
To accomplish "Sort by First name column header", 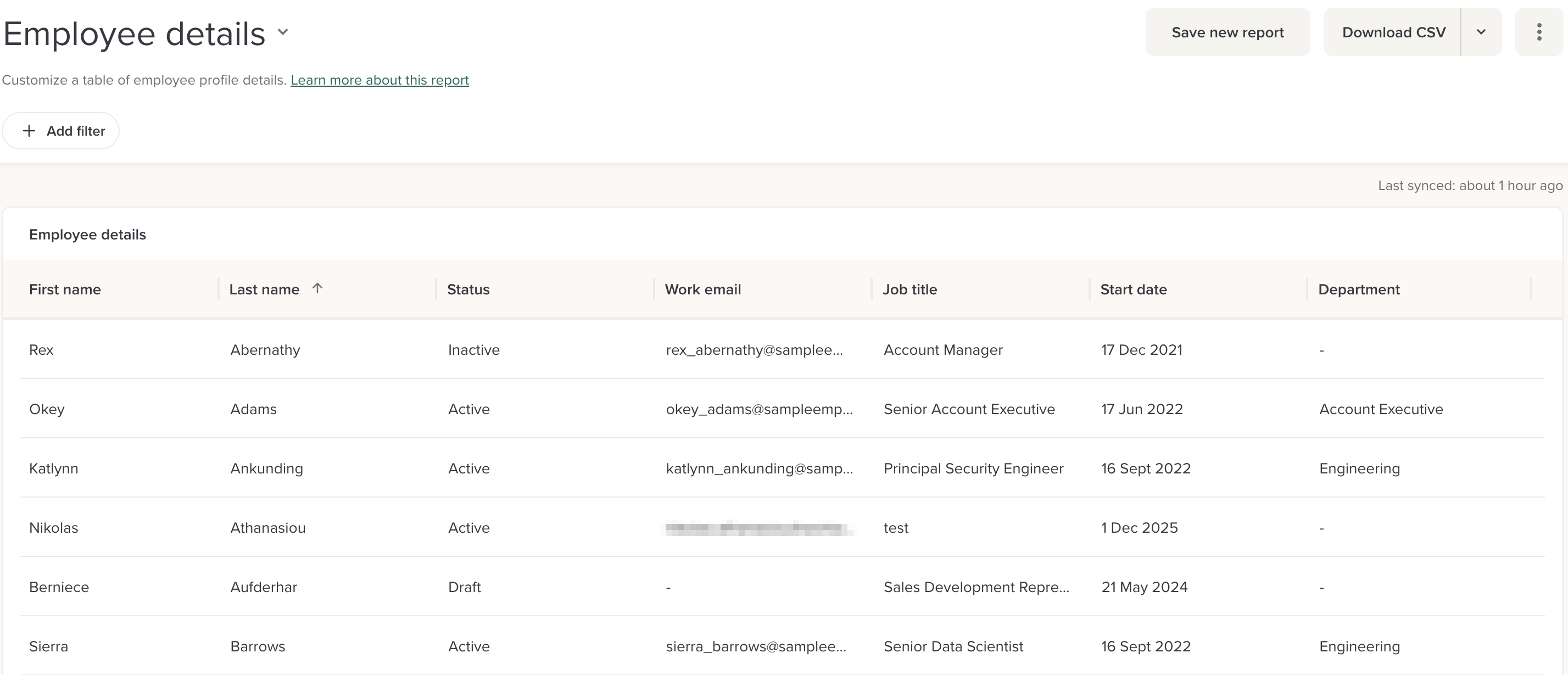I will click(x=65, y=290).
